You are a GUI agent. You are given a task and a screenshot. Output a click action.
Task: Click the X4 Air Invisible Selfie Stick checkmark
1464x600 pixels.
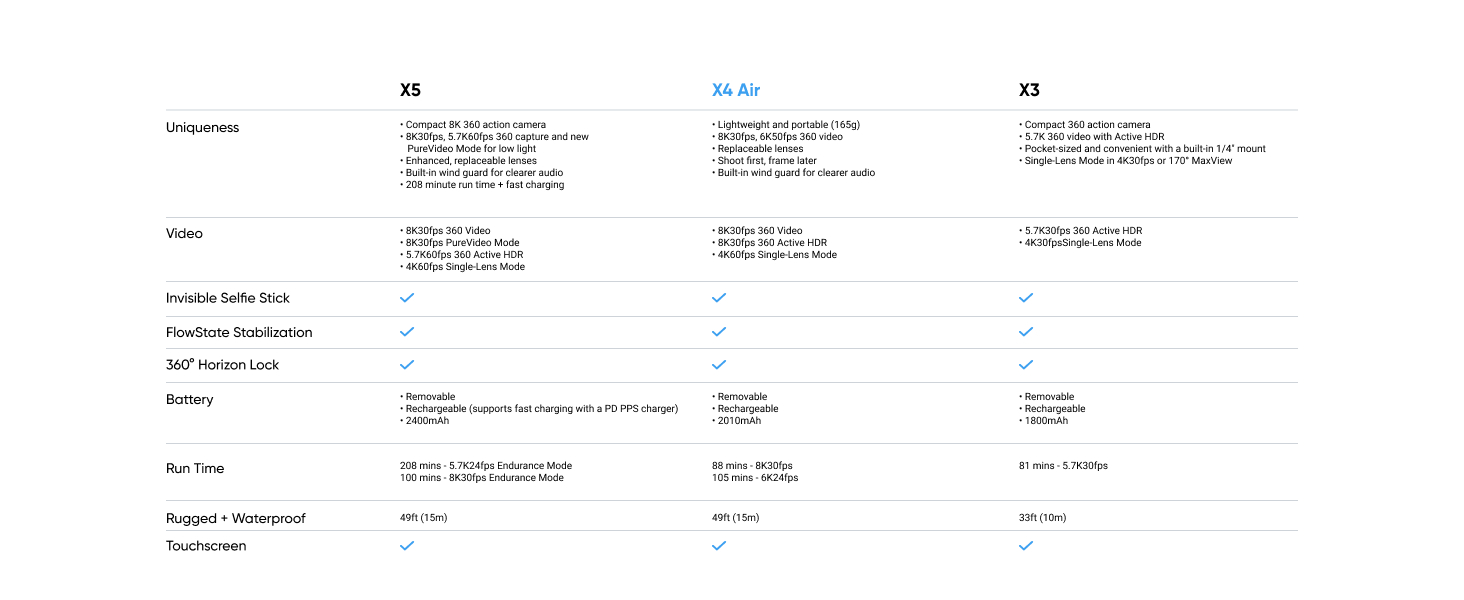click(x=719, y=298)
